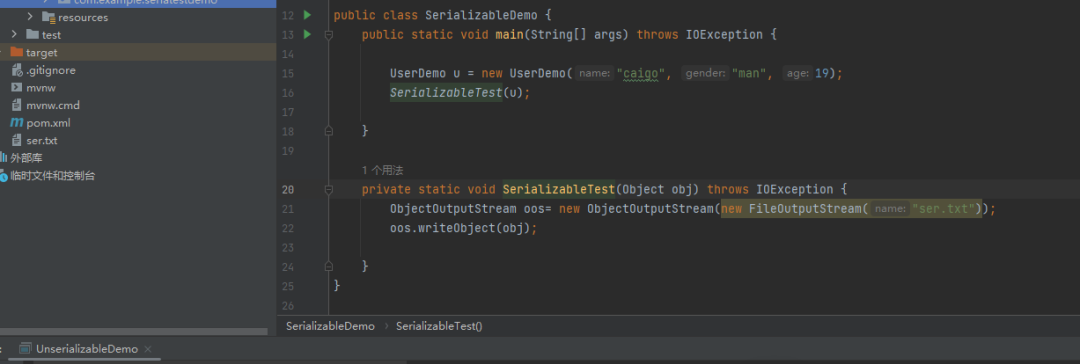Click the "man" string literal
Image resolution: width=1080 pixels, height=364 pixels.
749,73
